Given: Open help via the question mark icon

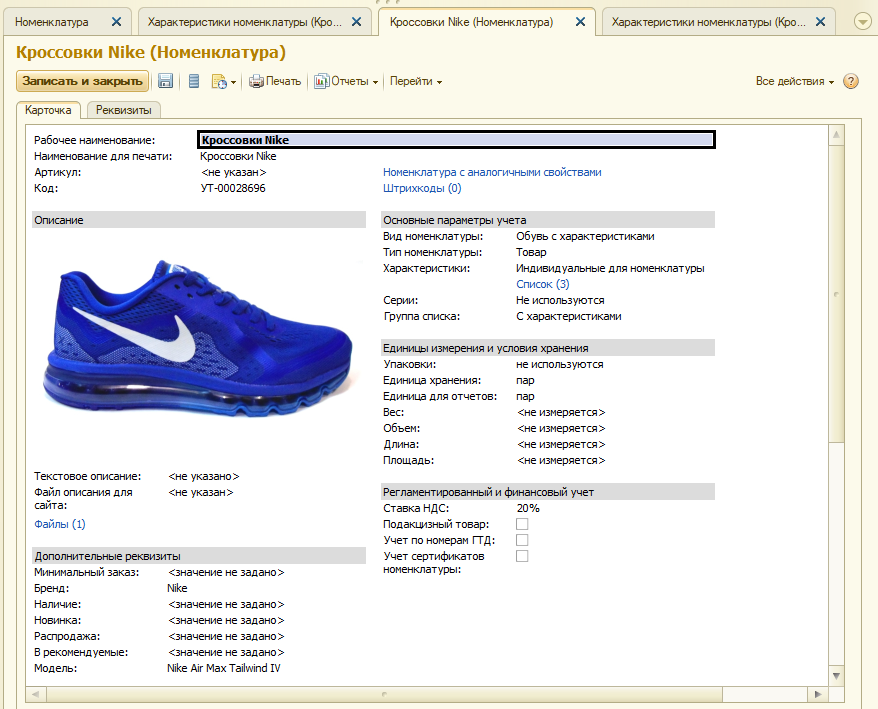Looking at the screenshot, I should point(851,81).
